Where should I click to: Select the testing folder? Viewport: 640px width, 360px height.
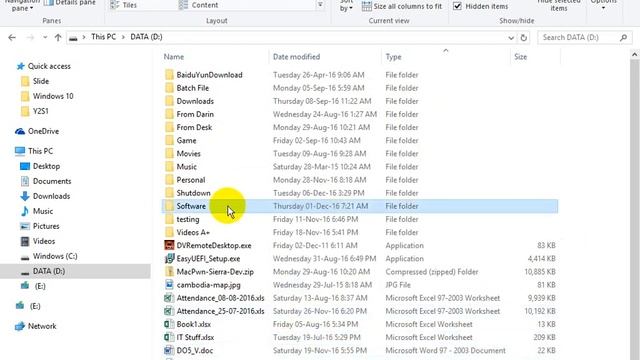[x=182, y=219]
